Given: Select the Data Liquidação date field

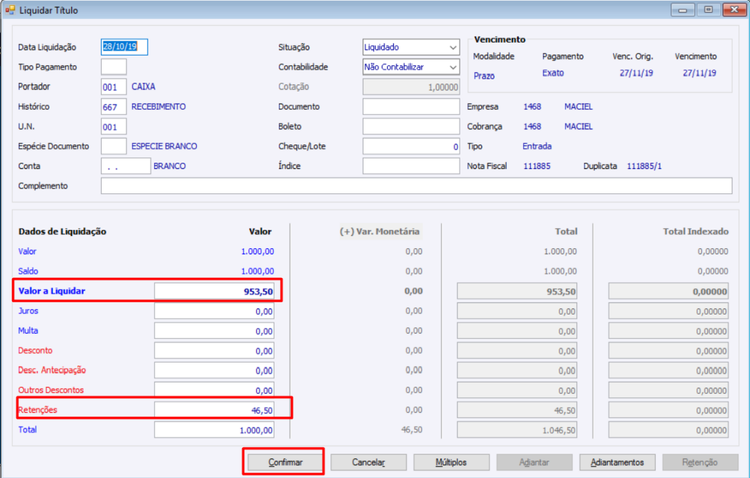Looking at the screenshot, I should coord(124,47).
